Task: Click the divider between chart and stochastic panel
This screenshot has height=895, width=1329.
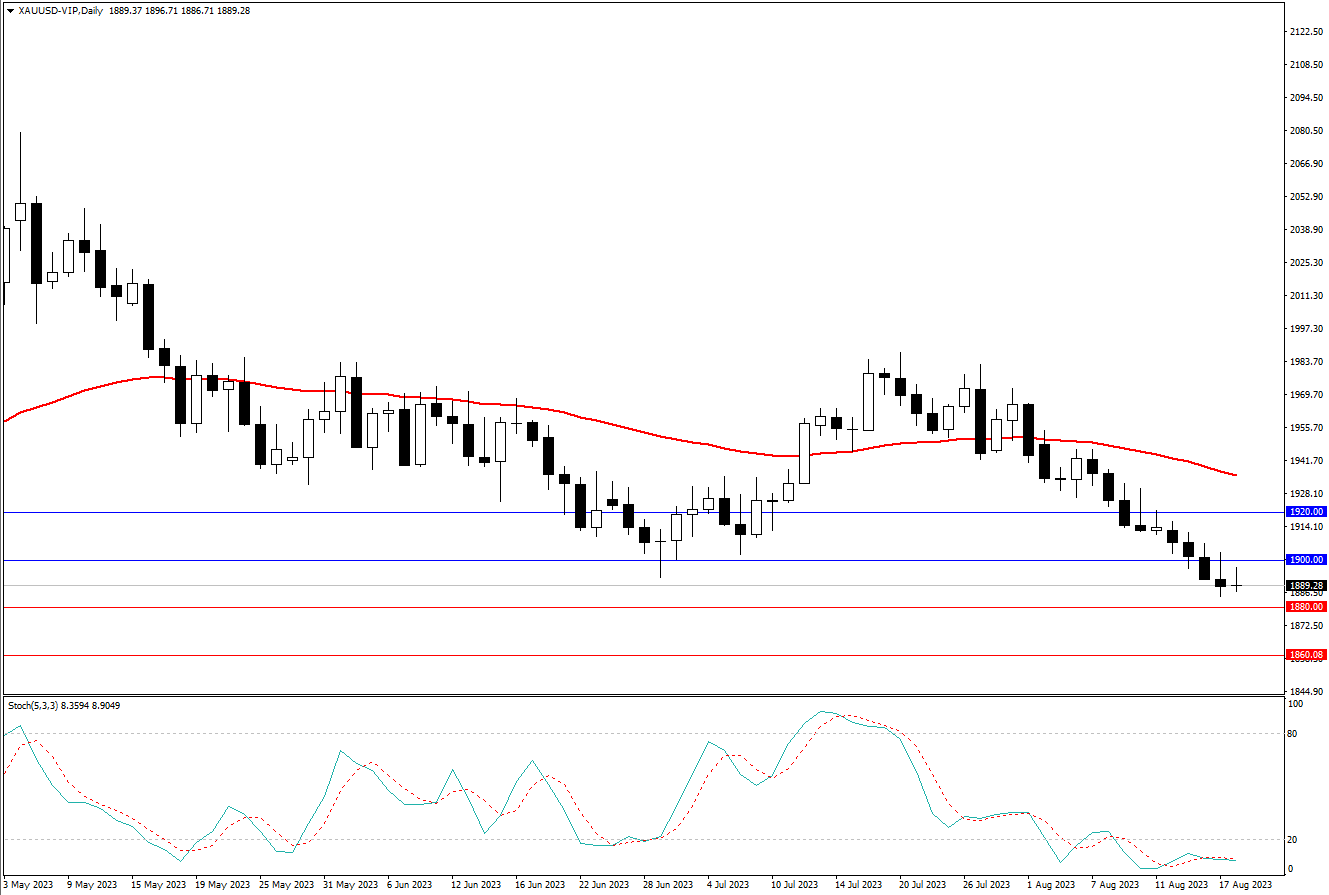Action: 640,696
